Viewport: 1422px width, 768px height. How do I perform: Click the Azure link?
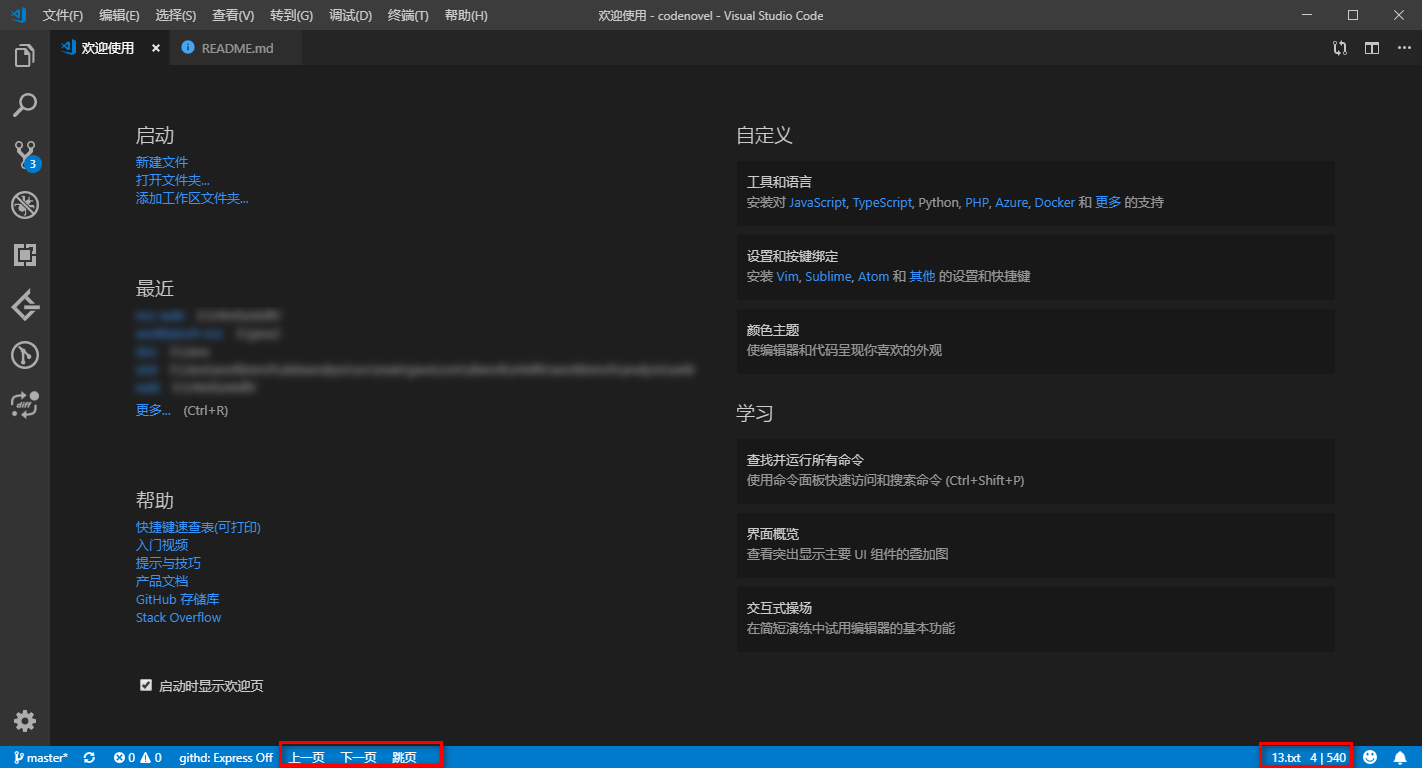[1011, 202]
